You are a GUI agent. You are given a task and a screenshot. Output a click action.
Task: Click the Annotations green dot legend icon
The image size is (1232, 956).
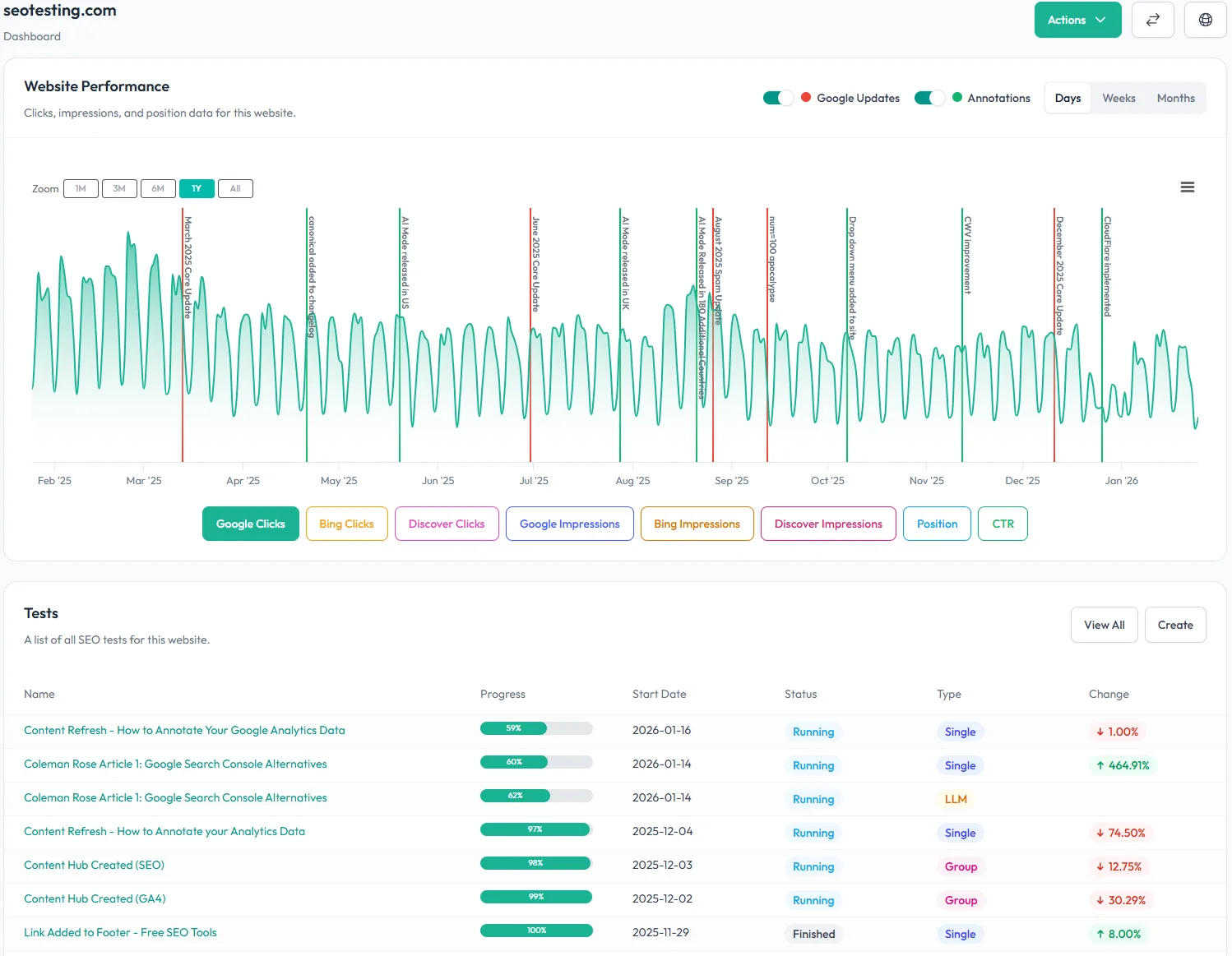[956, 97]
